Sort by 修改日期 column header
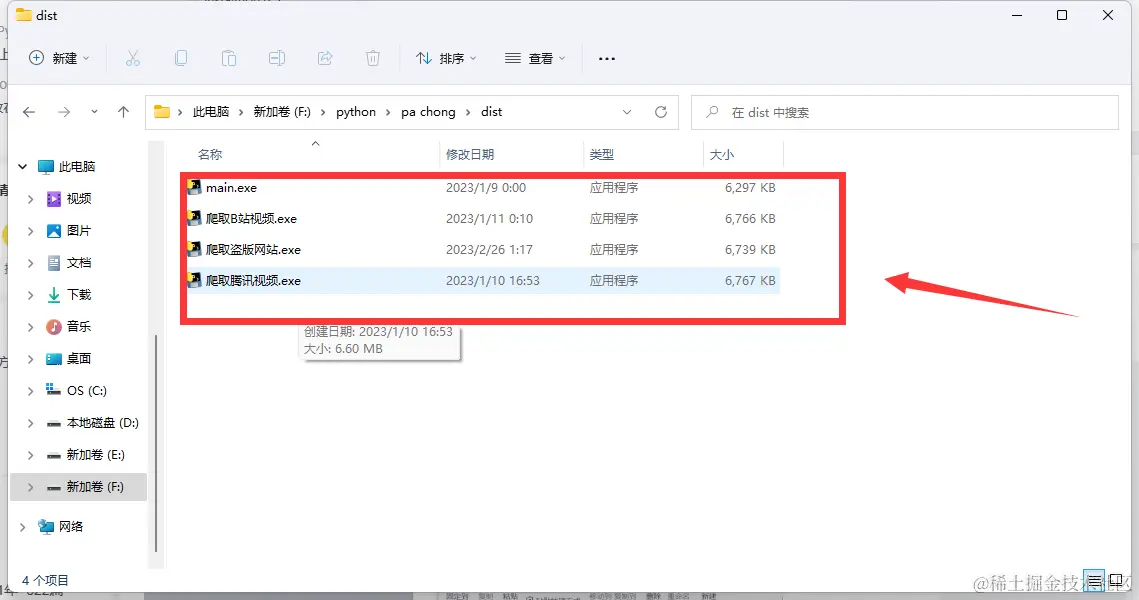The width and height of the screenshot is (1139, 600). pos(470,154)
